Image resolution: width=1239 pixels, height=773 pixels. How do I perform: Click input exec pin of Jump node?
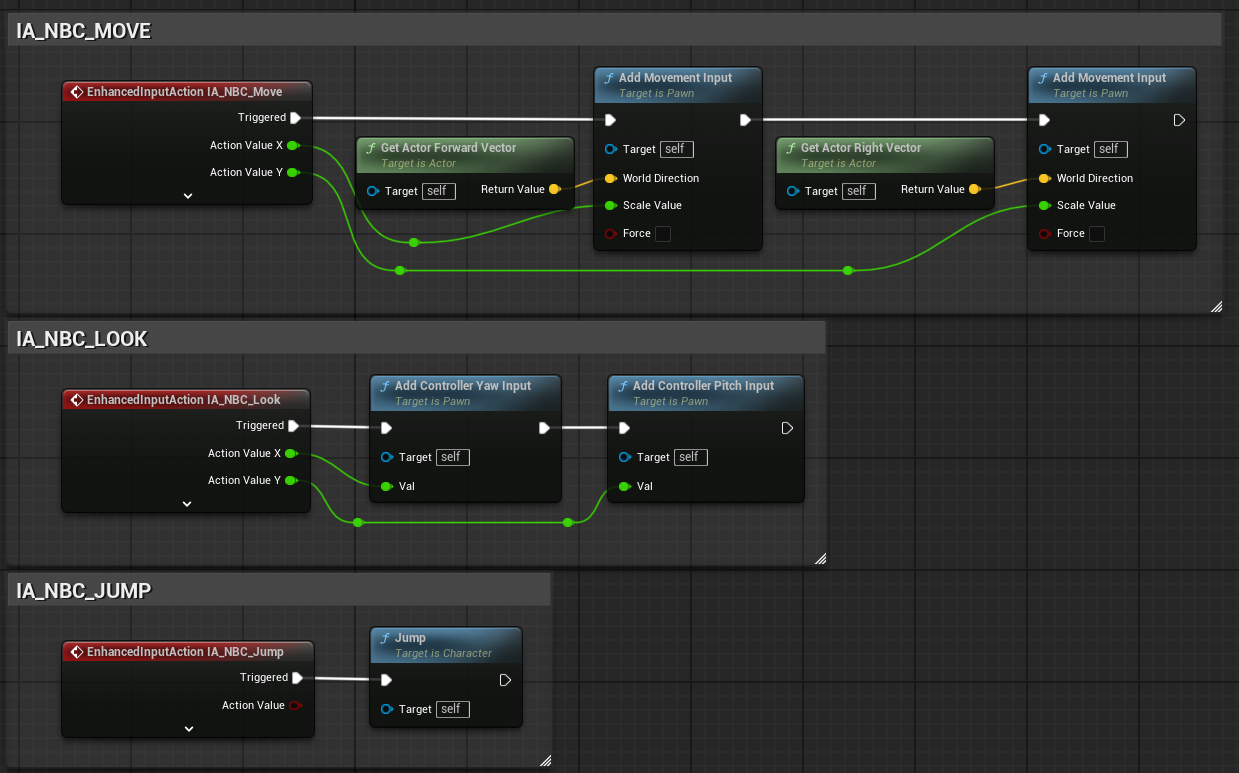(x=386, y=680)
